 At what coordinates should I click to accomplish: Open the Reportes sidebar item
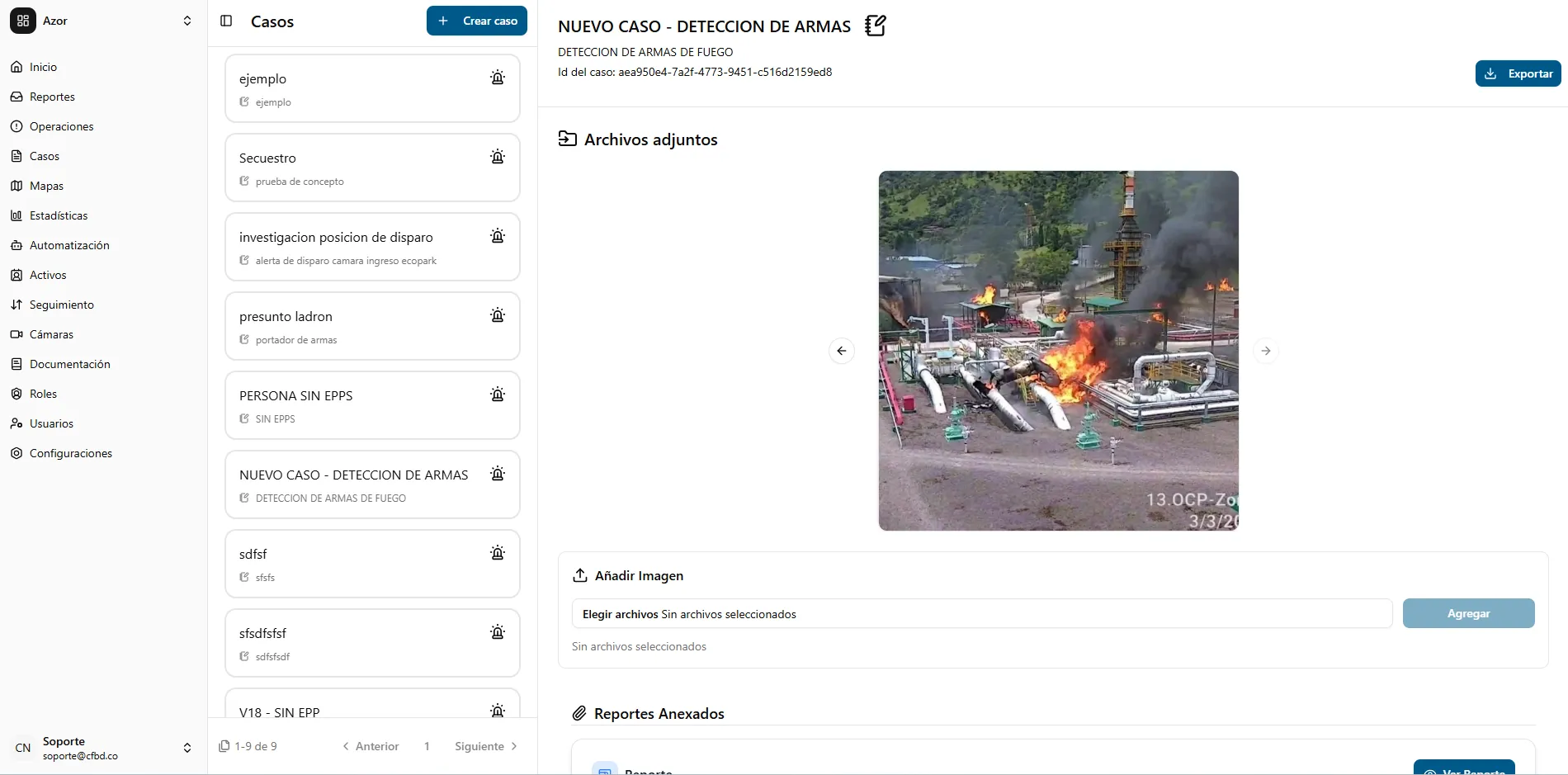pos(42,97)
